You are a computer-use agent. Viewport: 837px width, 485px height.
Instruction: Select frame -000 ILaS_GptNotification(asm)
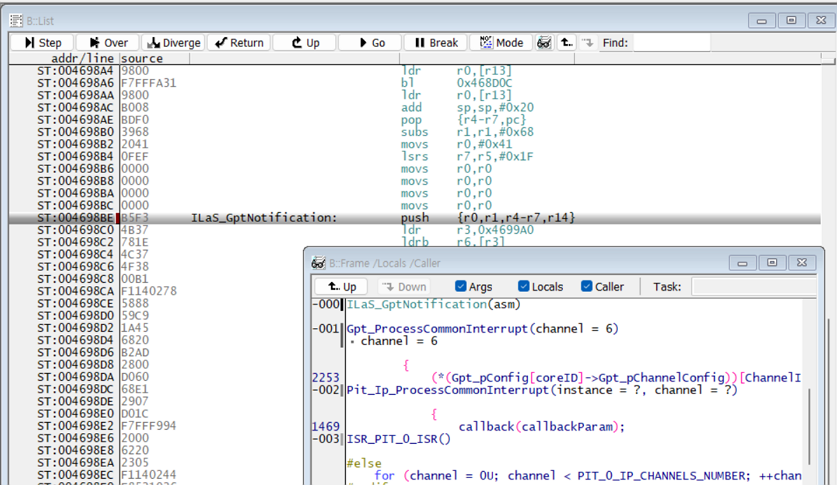pyautogui.click(x=433, y=304)
